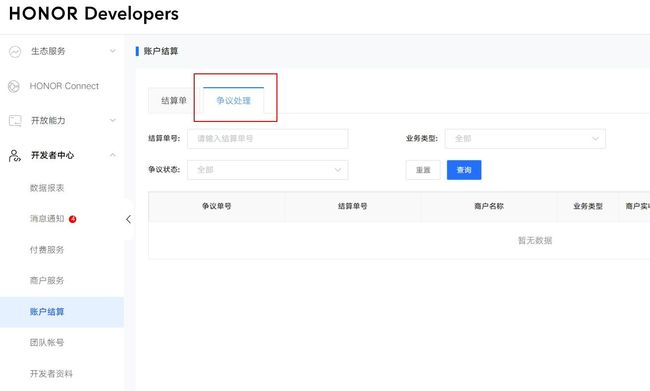Click the 开放能力 sidebar icon
Screen dimensions: 650x391
pos(15,121)
